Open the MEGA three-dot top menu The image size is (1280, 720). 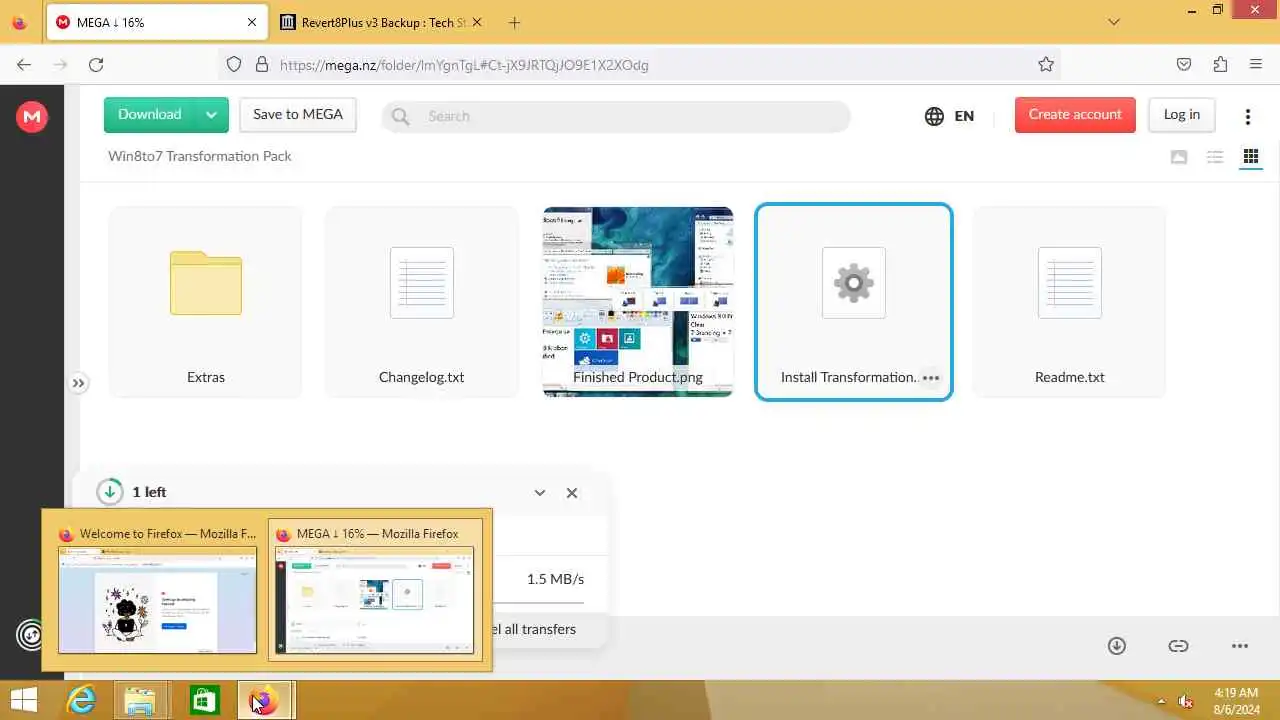[x=1247, y=117]
